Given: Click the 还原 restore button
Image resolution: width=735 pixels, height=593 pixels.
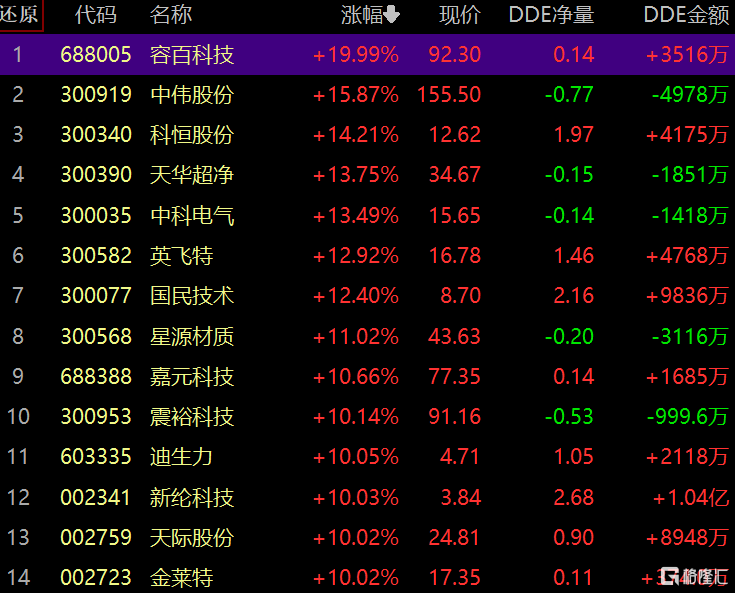Looking at the screenshot, I should (x=21, y=15).
